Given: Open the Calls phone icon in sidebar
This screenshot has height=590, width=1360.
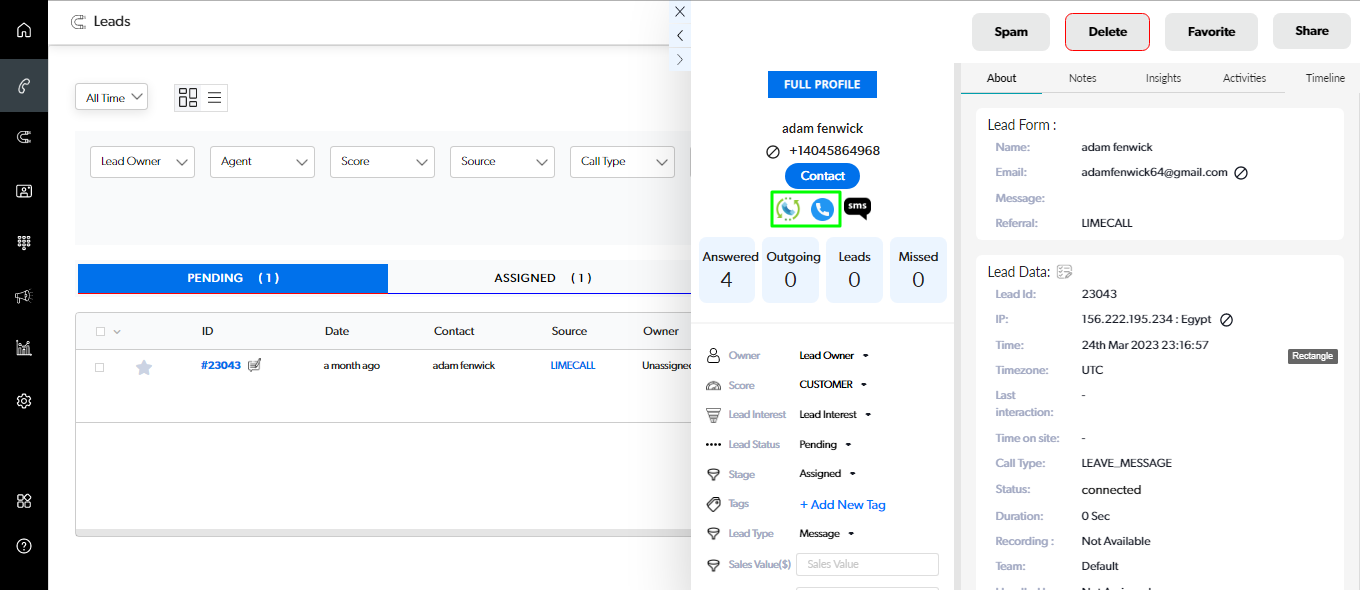Looking at the screenshot, I should coord(24,85).
